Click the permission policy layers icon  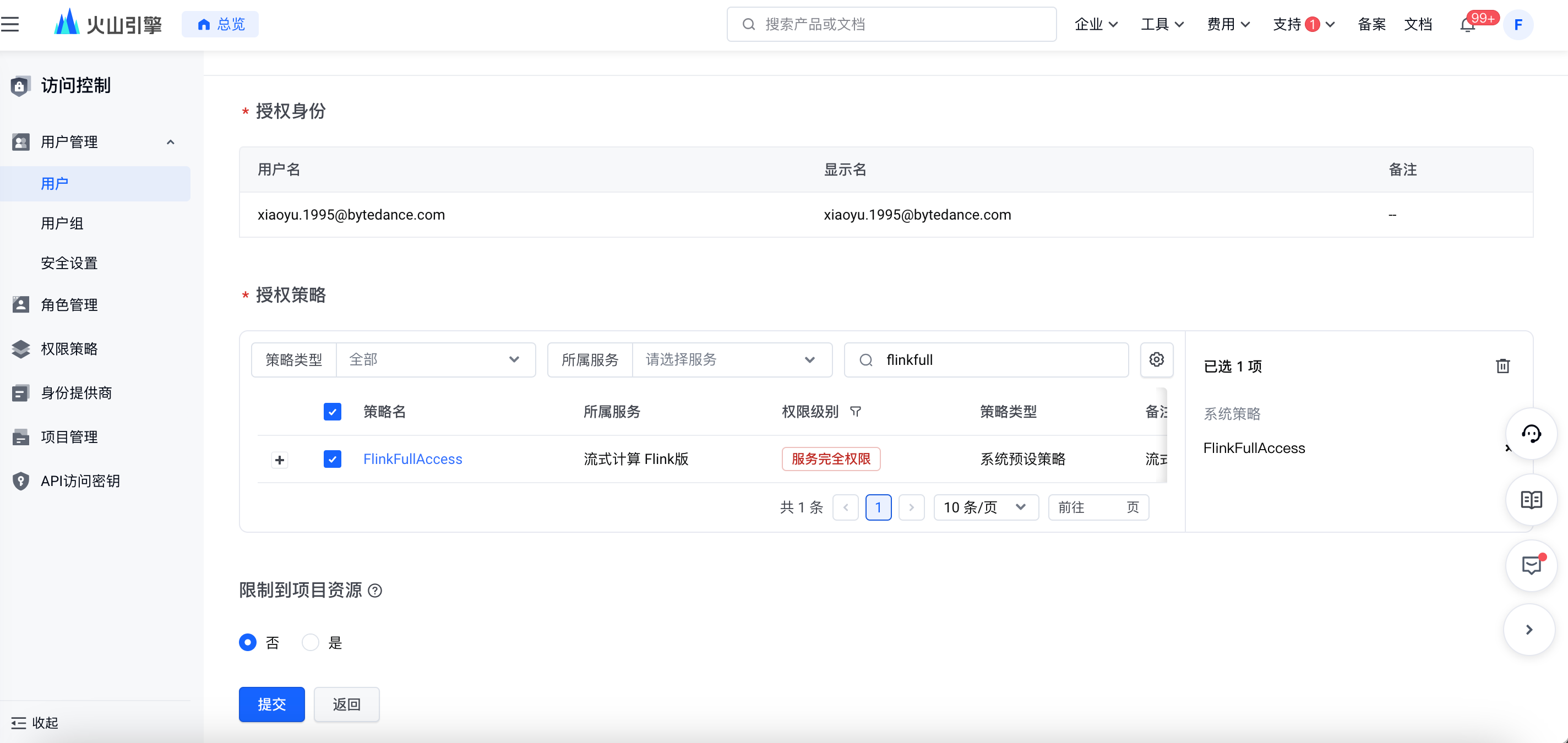click(x=21, y=349)
